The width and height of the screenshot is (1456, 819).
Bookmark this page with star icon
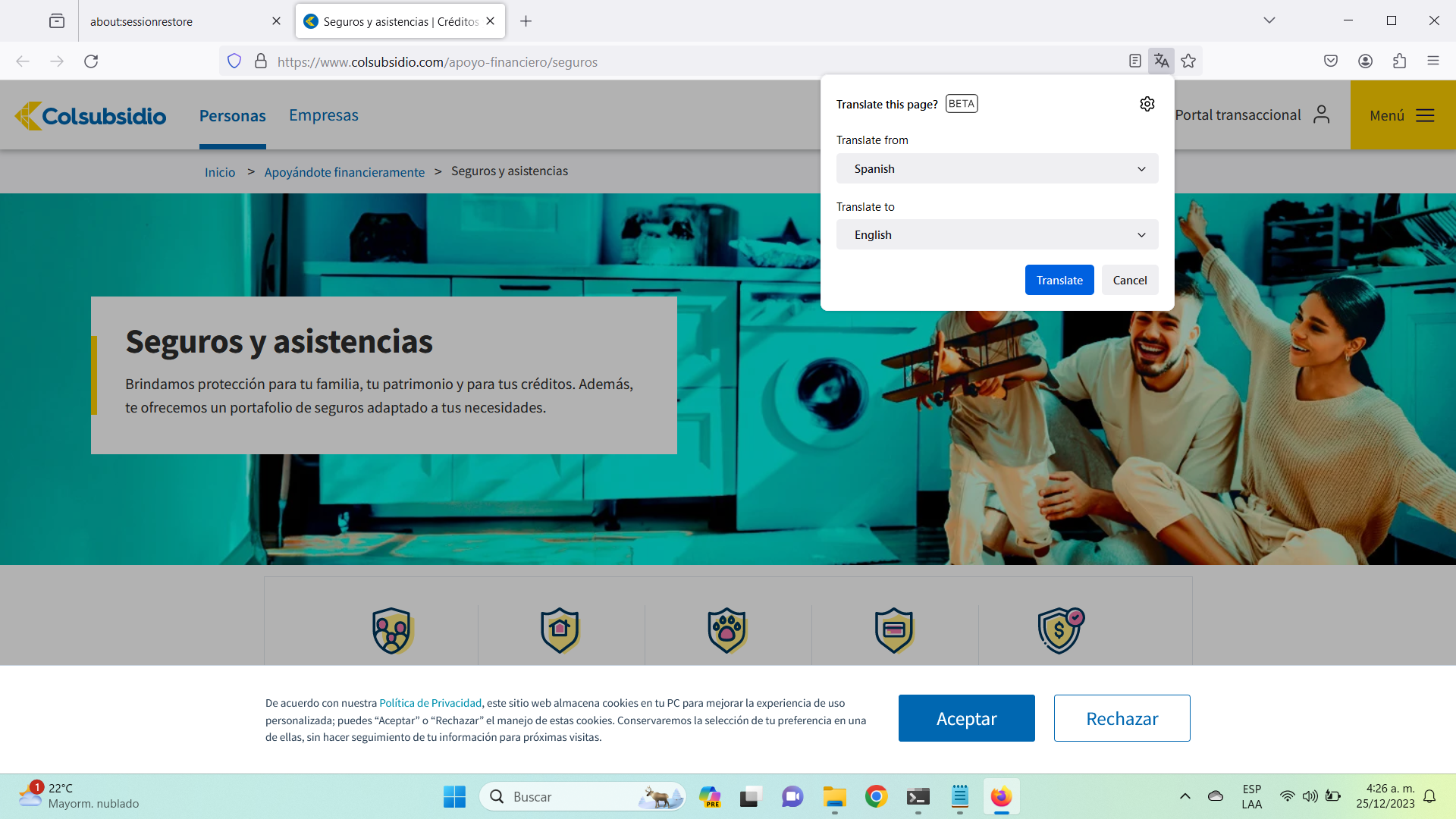coord(1188,61)
